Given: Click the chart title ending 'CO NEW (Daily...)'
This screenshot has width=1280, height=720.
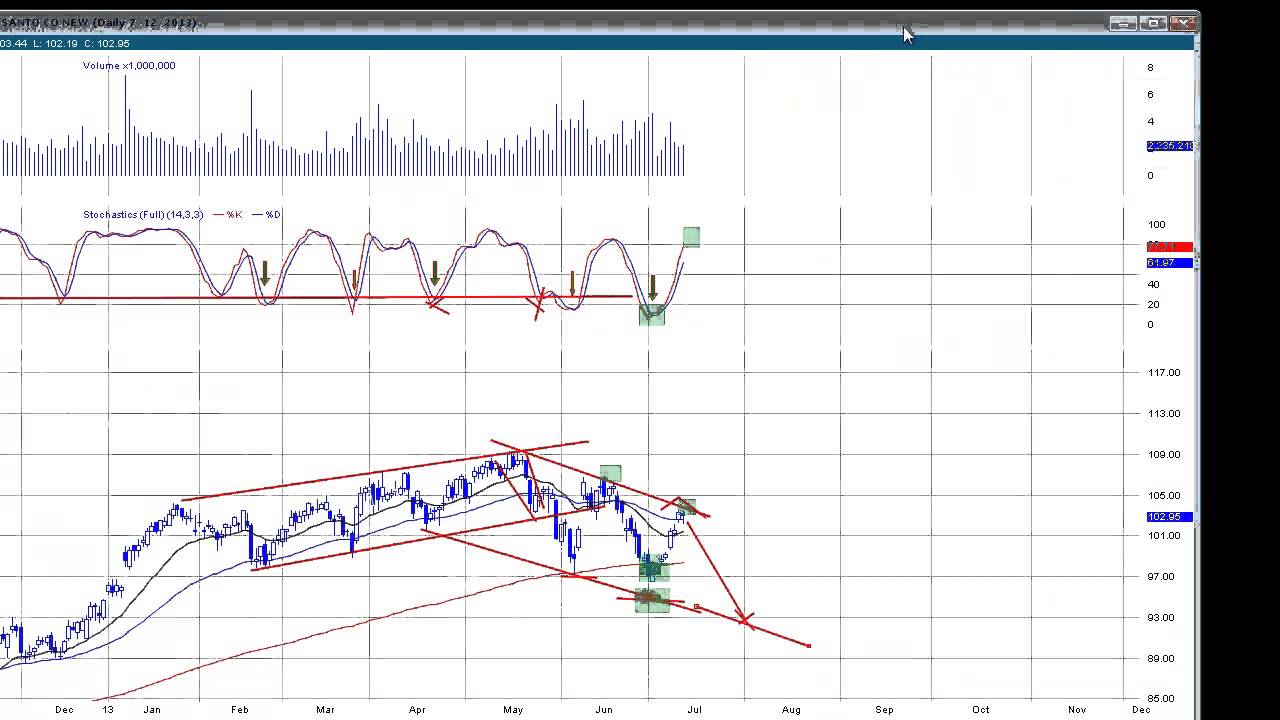Looking at the screenshot, I should pyautogui.click(x=98, y=23).
